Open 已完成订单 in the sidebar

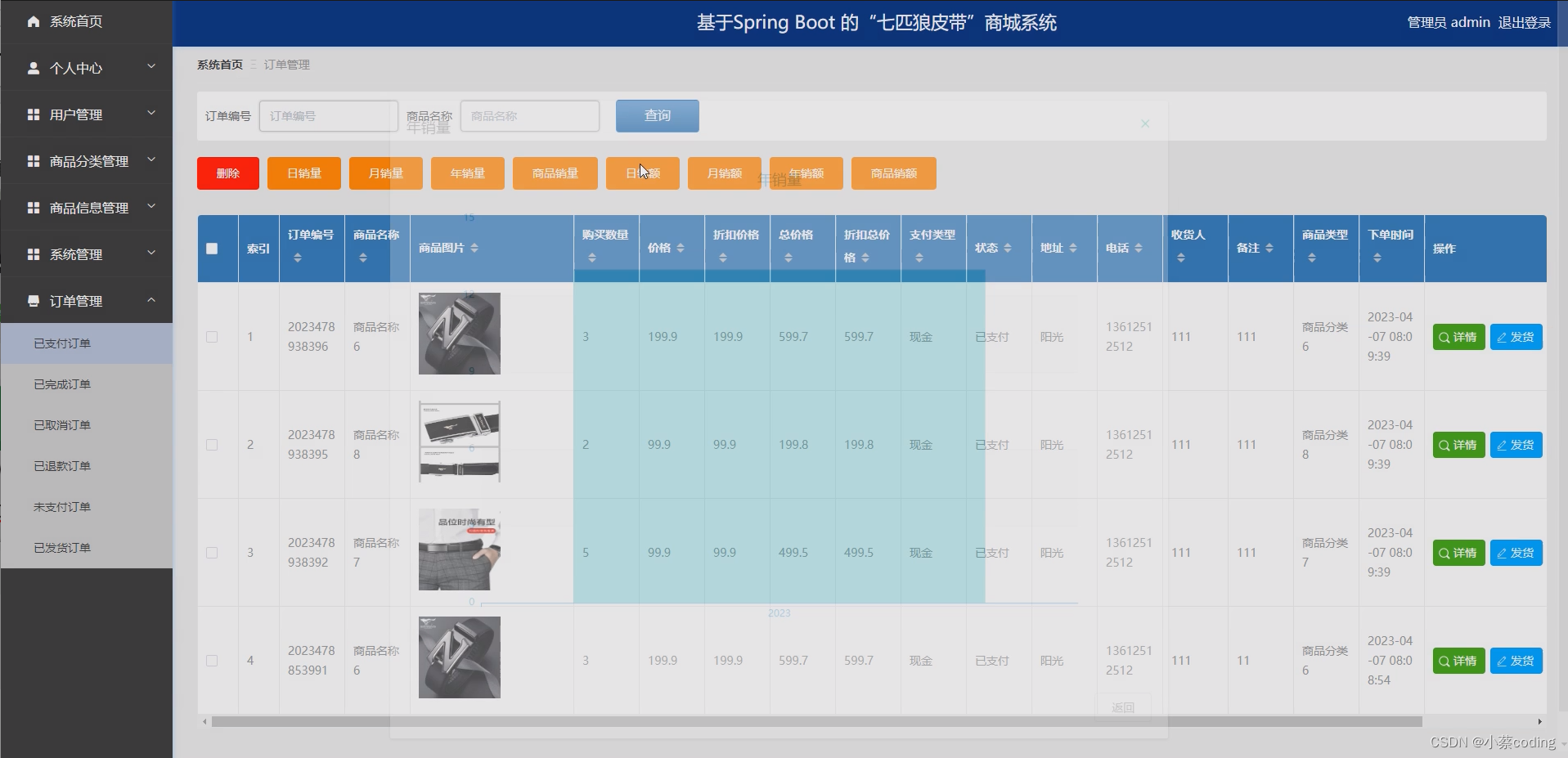(87, 384)
